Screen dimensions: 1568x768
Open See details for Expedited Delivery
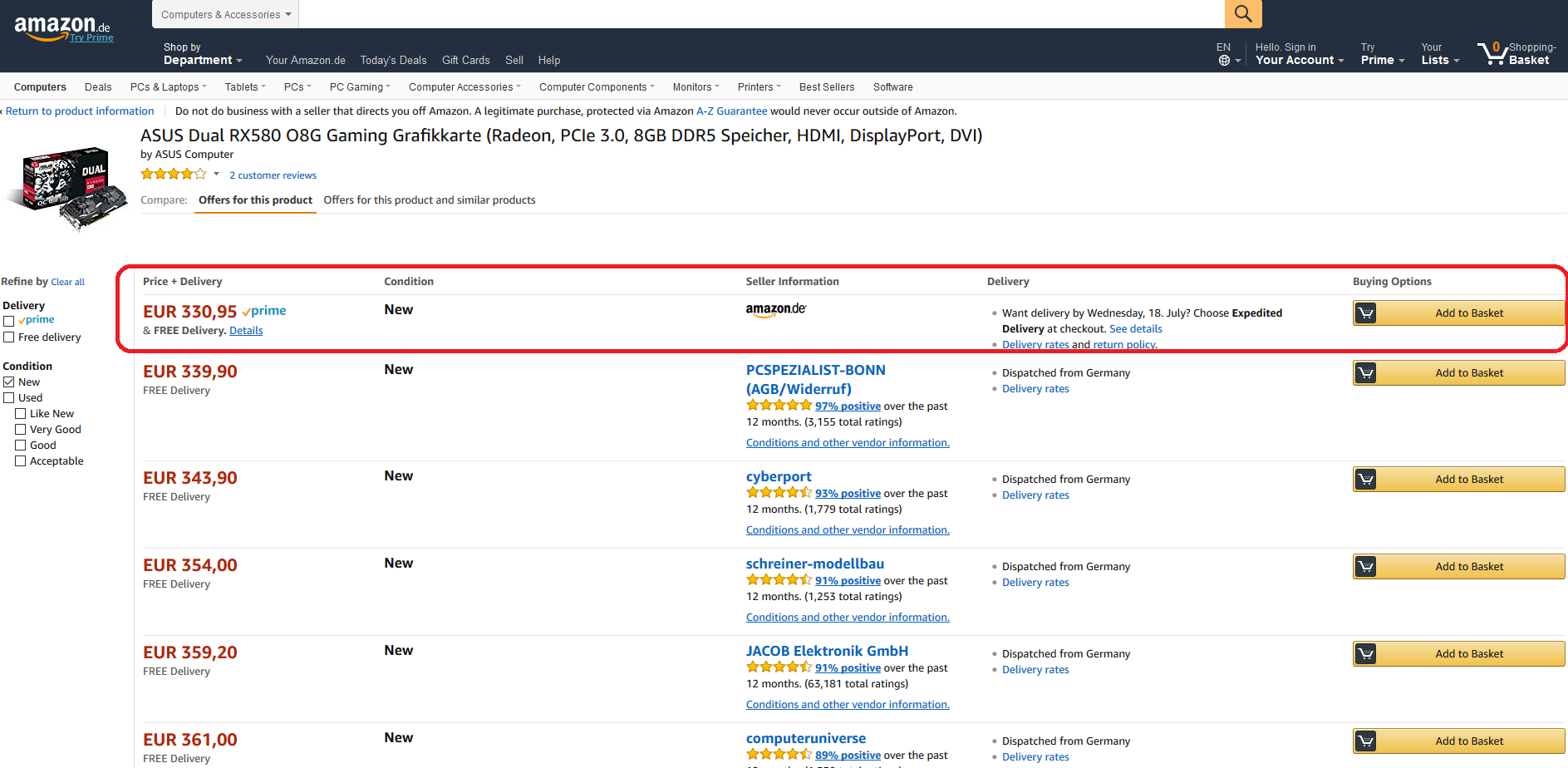click(x=1136, y=329)
